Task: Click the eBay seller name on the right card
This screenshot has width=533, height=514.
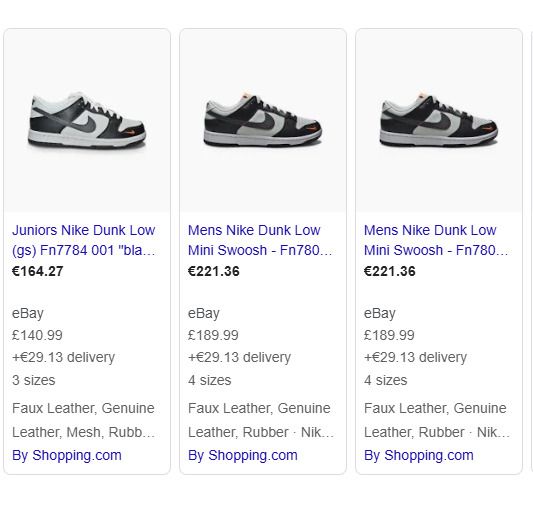Action: click(380, 313)
